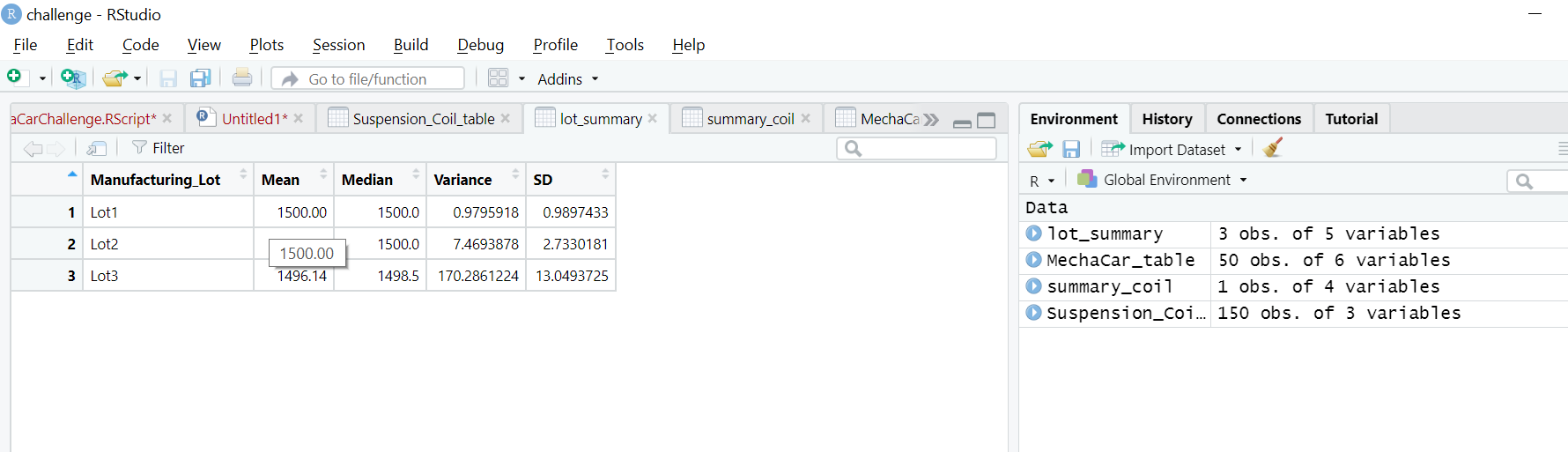Viewport: 1568px width, 452px height.
Task: Close the lot_summary tab
Action: tap(652, 118)
